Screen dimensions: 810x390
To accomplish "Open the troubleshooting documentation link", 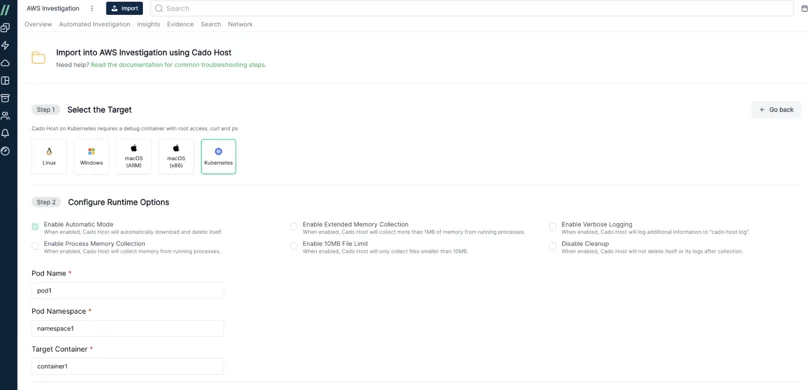I will [x=178, y=65].
